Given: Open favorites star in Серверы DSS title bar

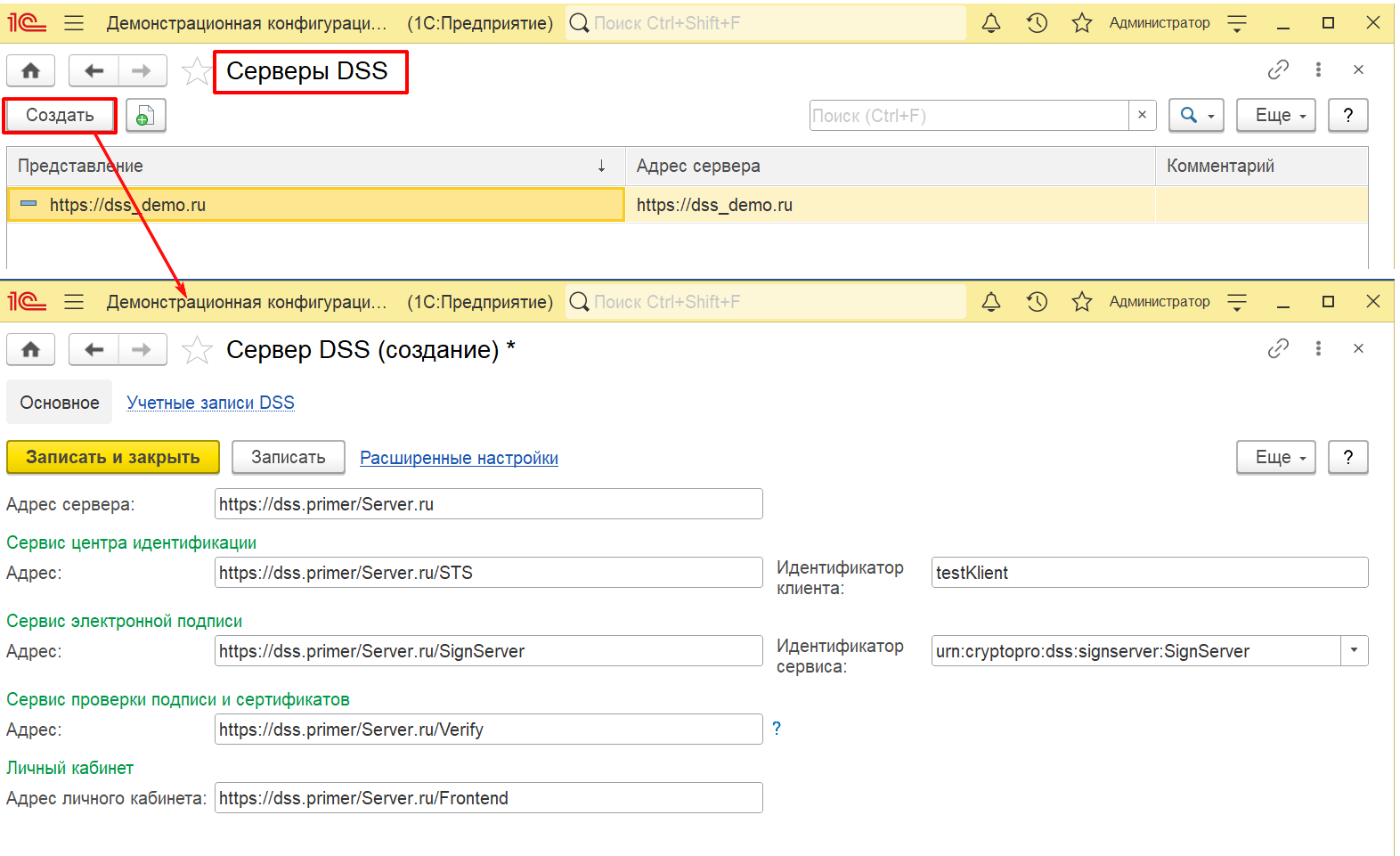Looking at the screenshot, I should pyautogui.click(x=1082, y=23).
